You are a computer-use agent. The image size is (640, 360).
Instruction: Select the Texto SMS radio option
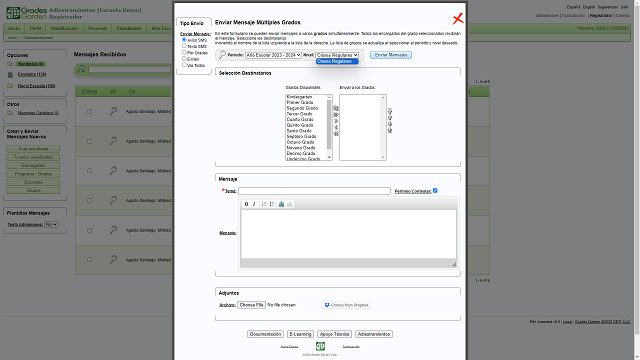click(x=184, y=46)
